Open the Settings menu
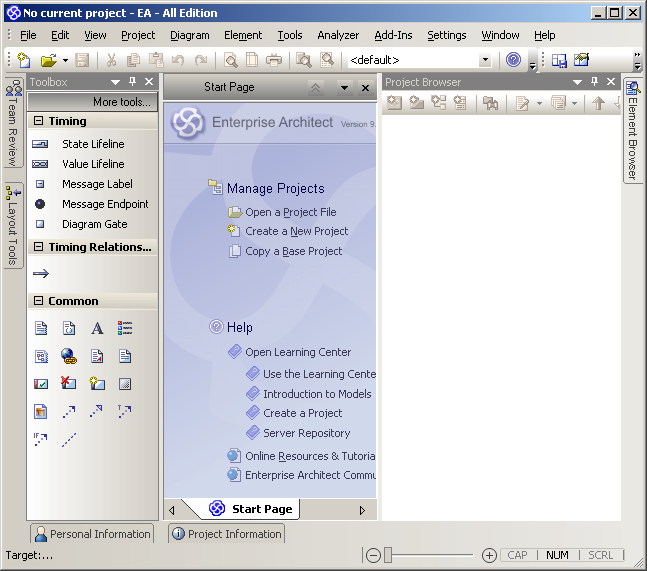This screenshot has width=647, height=571. [x=446, y=35]
